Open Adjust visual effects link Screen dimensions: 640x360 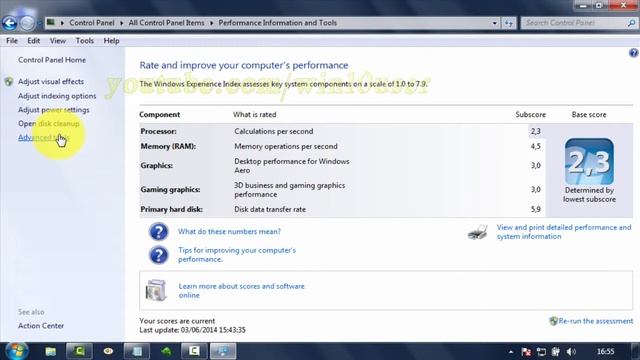coord(51,82)
